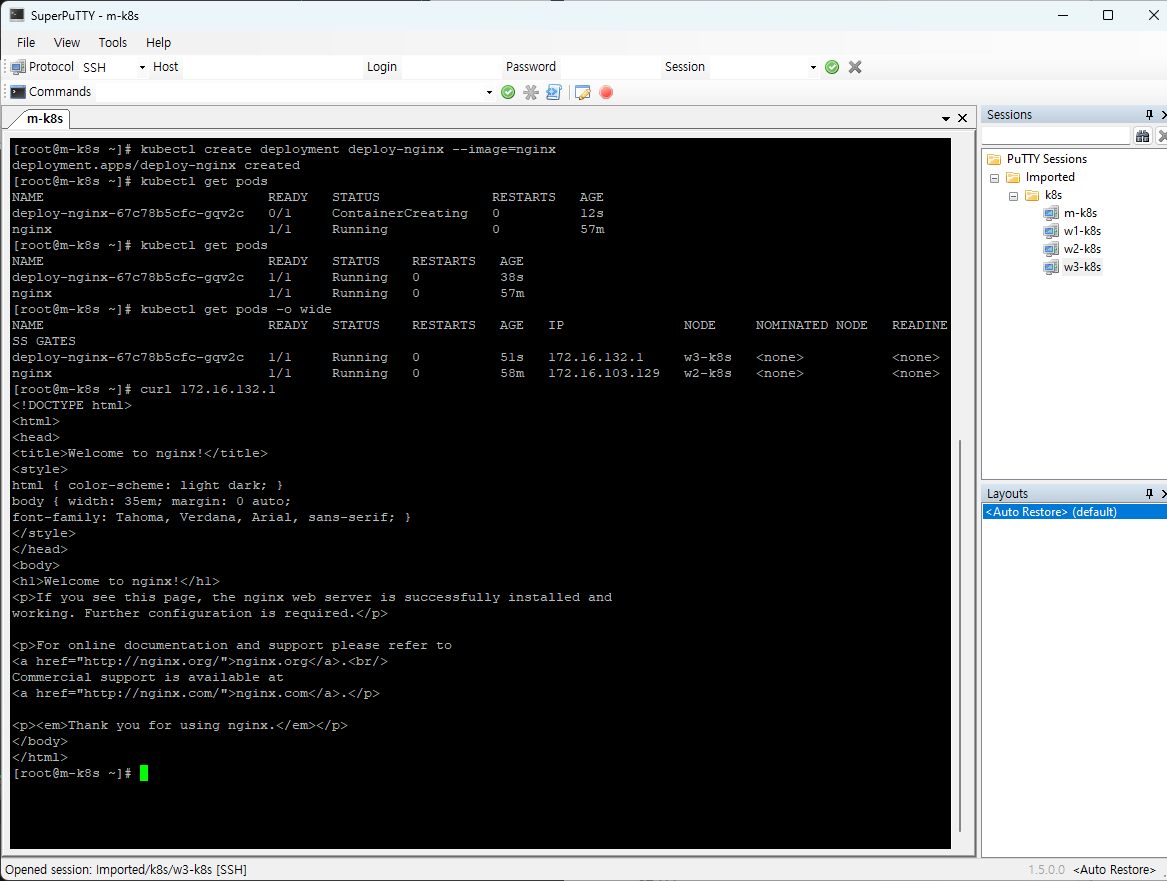The width and height of the screenshot is (1167, 881).
Task: Click 'deployment.apps/deploy-nginx created' line
Action: click(156, 165)
